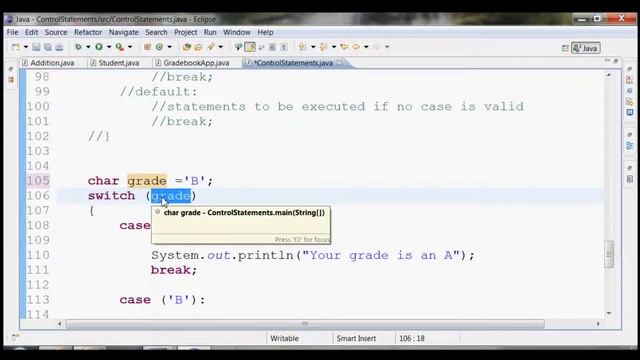Open the Edit menu
This screenshot has width=640, height=360.
click(x=31, y=32)
